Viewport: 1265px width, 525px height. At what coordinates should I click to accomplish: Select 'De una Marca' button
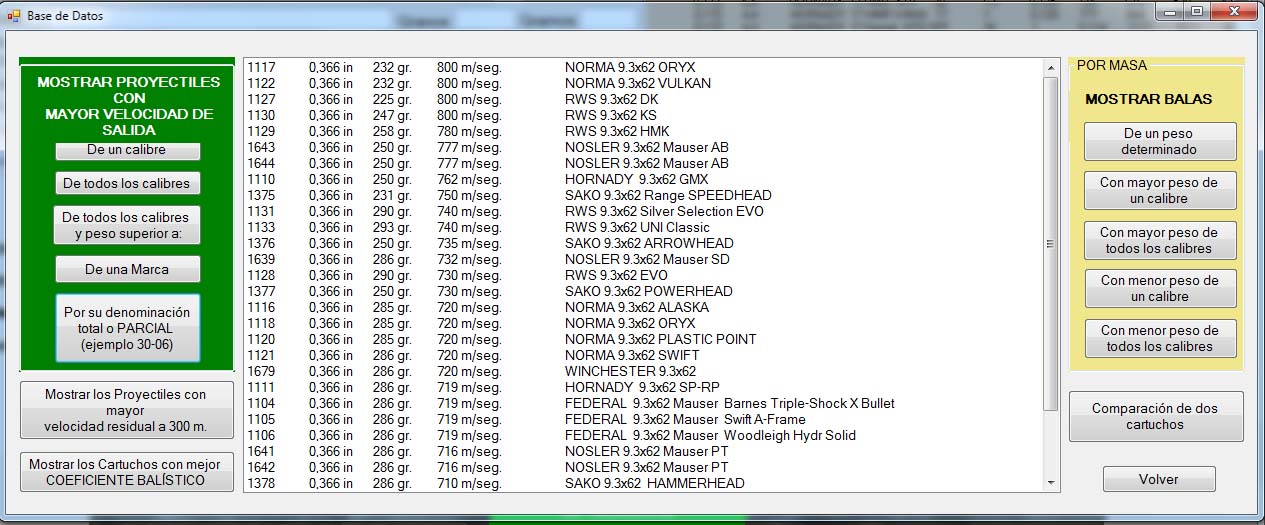[x=127, y=269]
